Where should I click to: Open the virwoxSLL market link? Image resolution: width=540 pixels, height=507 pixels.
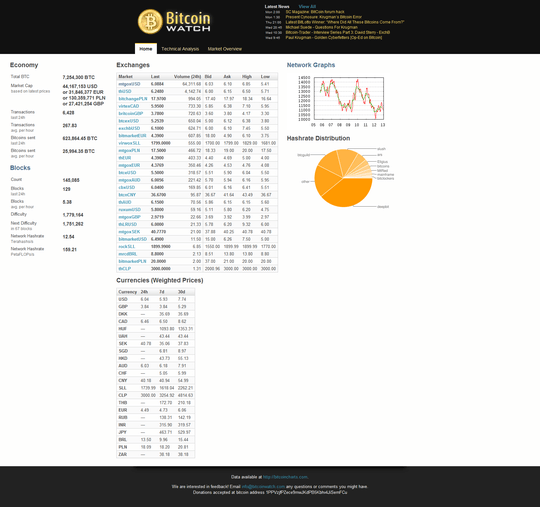click(129, 143)
